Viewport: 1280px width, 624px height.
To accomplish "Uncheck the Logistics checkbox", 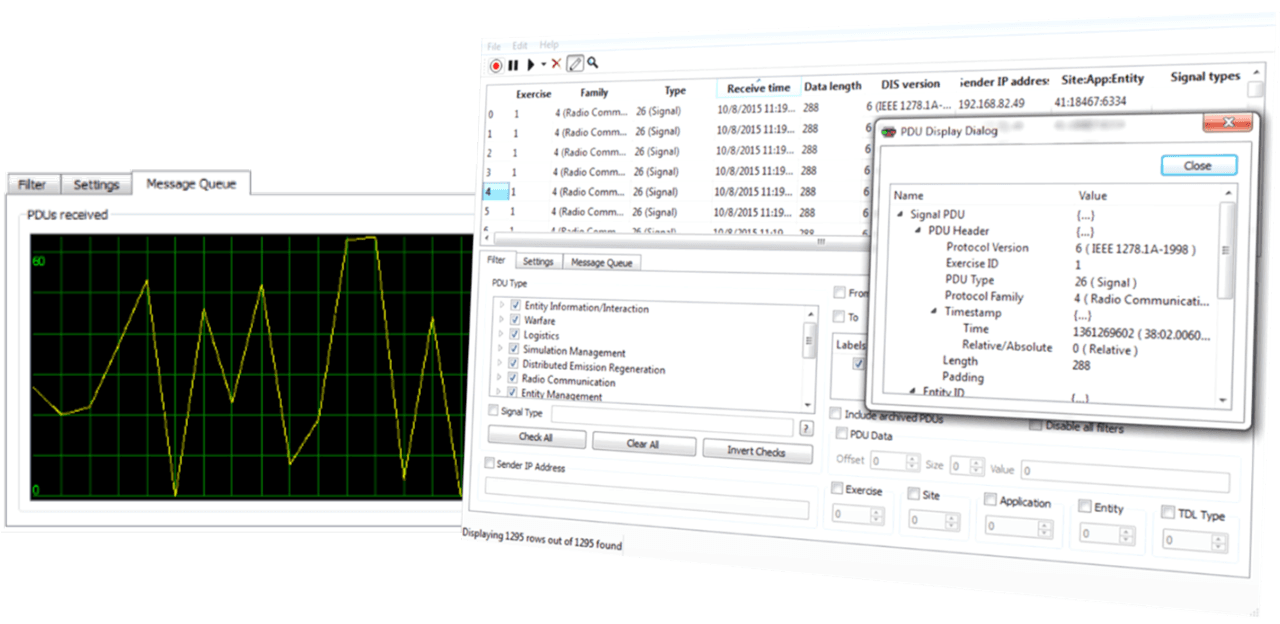I will (516, 335).
